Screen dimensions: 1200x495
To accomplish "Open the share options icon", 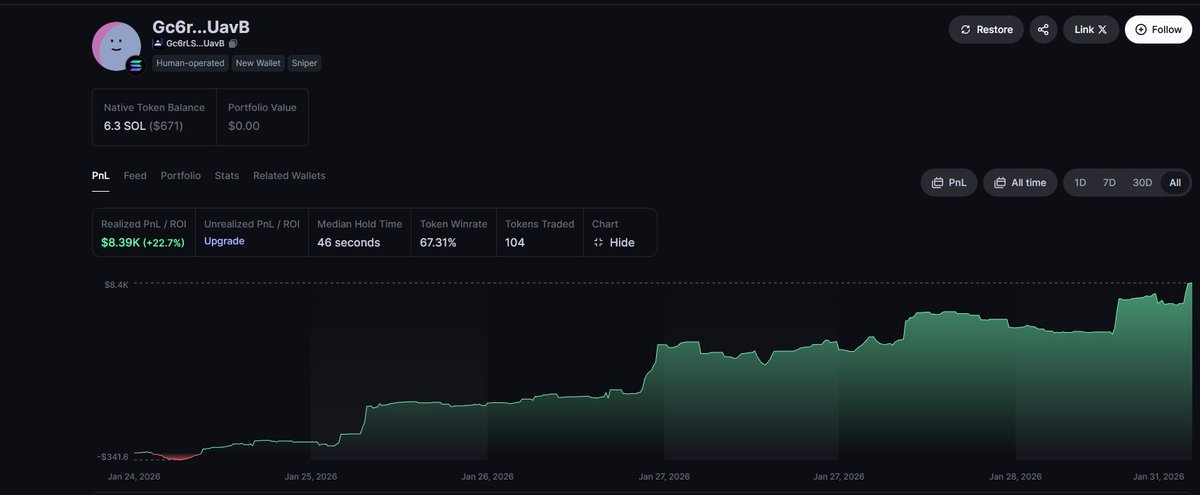I will (1043, 29).
